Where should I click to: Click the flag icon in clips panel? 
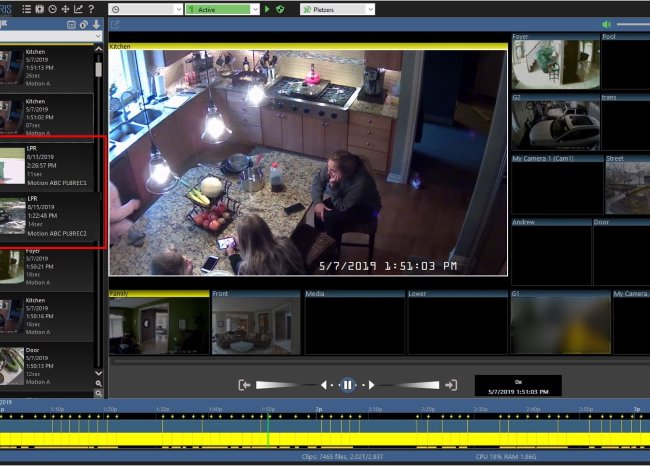(x=4, y=24)
